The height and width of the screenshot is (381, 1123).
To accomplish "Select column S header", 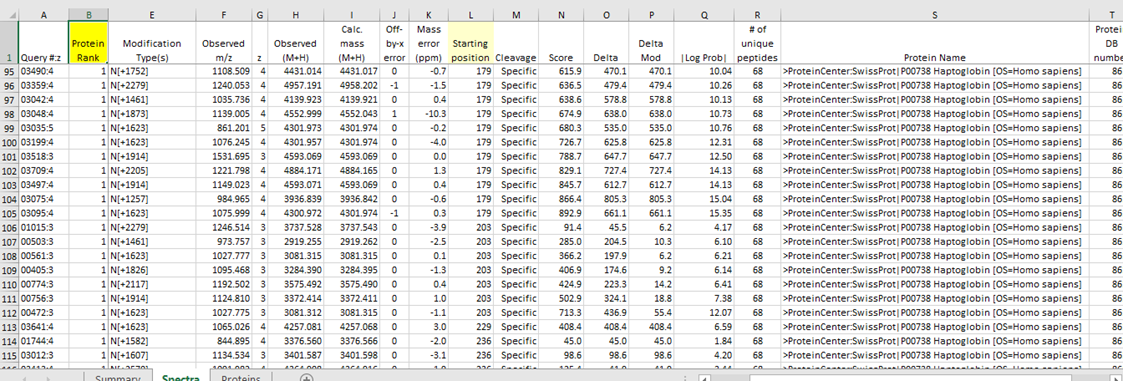I will pyautogui.click(x=935, y=14).
